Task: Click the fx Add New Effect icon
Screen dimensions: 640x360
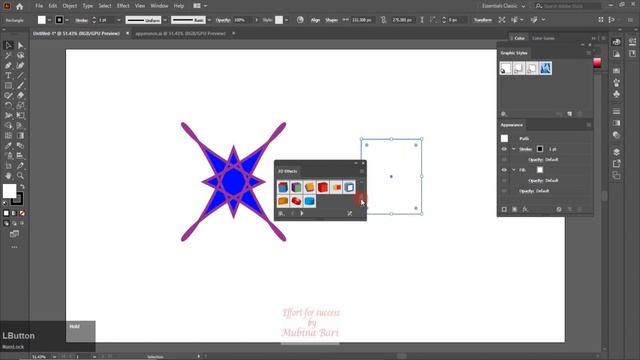Action: 525,209
